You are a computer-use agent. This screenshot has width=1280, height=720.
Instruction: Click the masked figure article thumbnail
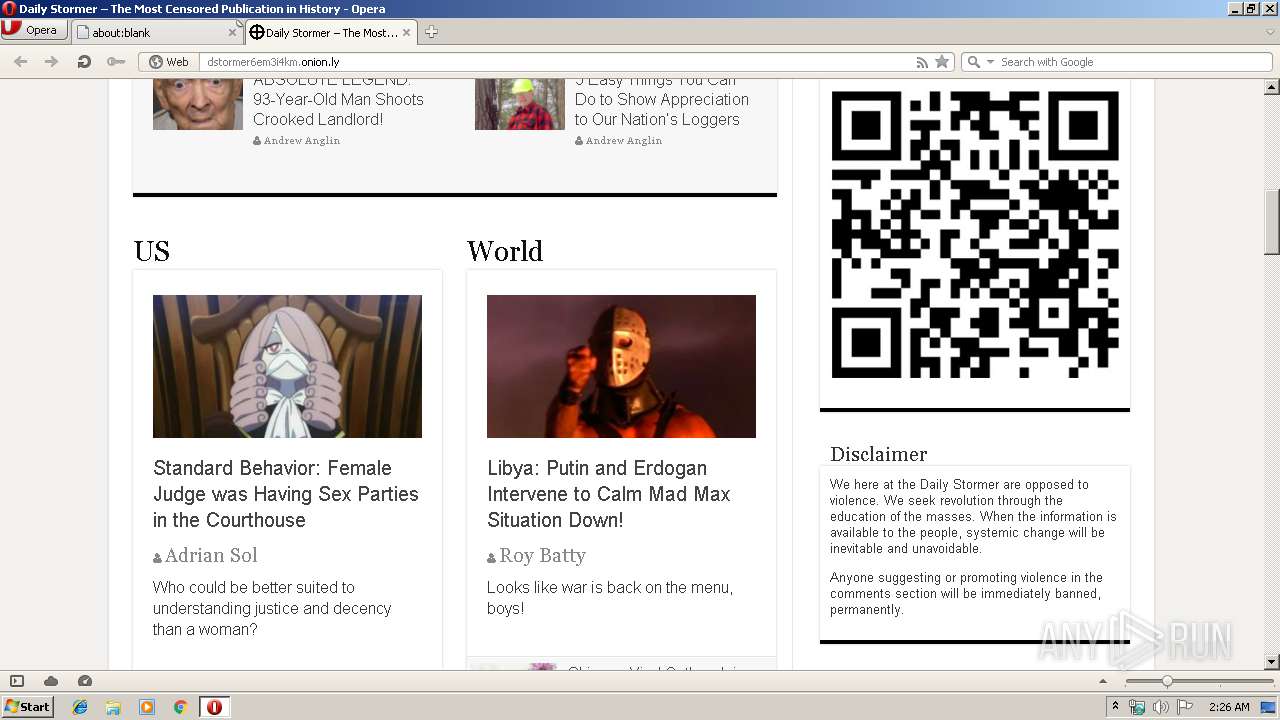pos(621,366)
